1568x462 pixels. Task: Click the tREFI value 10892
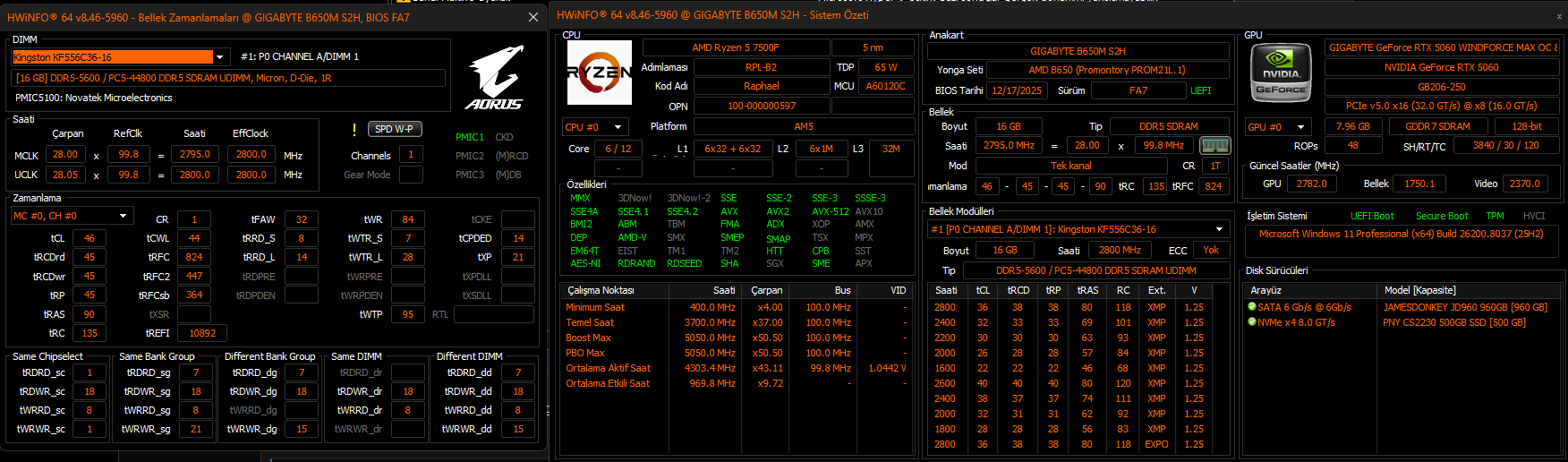[x=202, y=333]
